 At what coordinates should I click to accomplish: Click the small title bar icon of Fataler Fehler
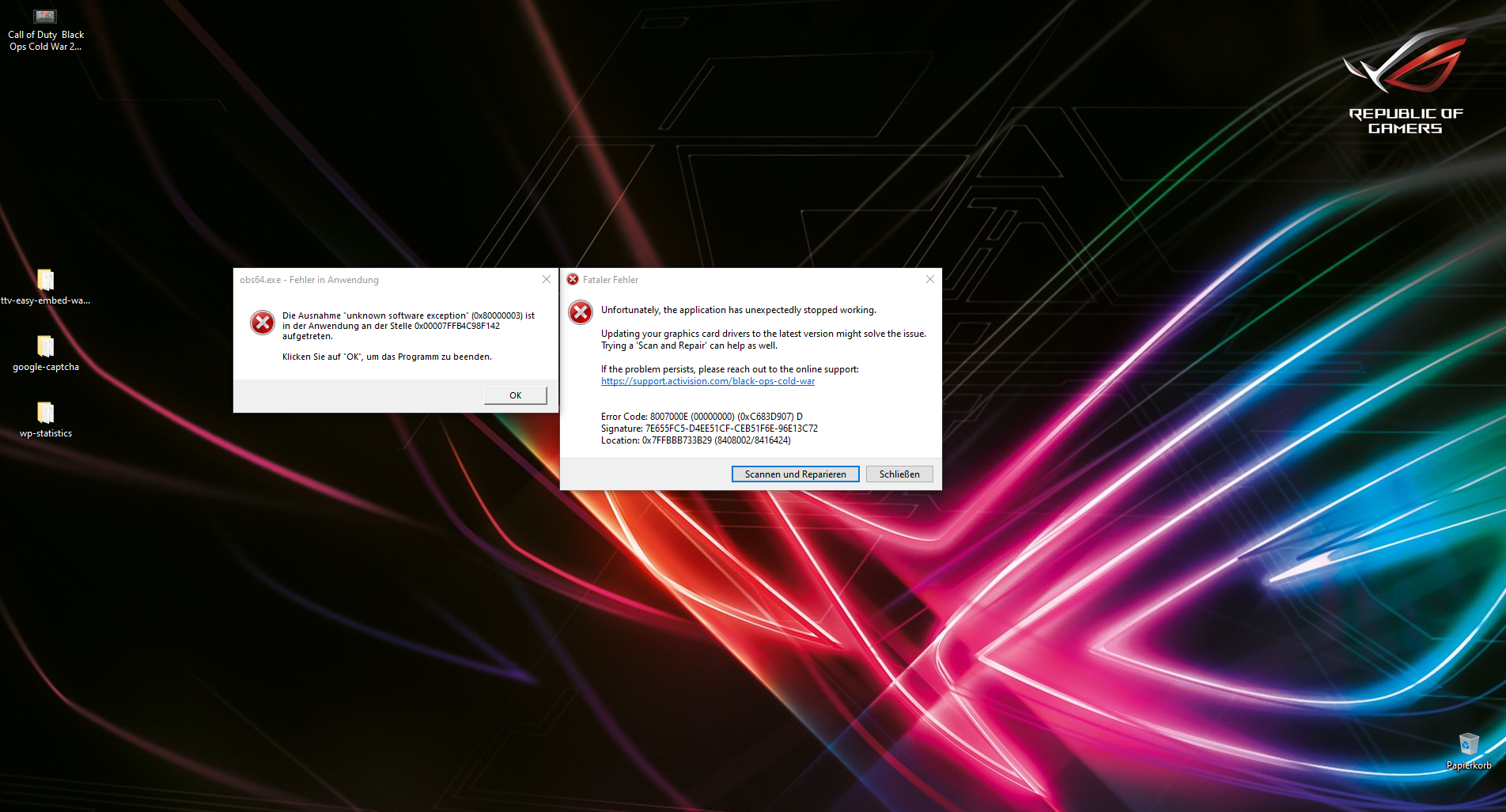573,279
